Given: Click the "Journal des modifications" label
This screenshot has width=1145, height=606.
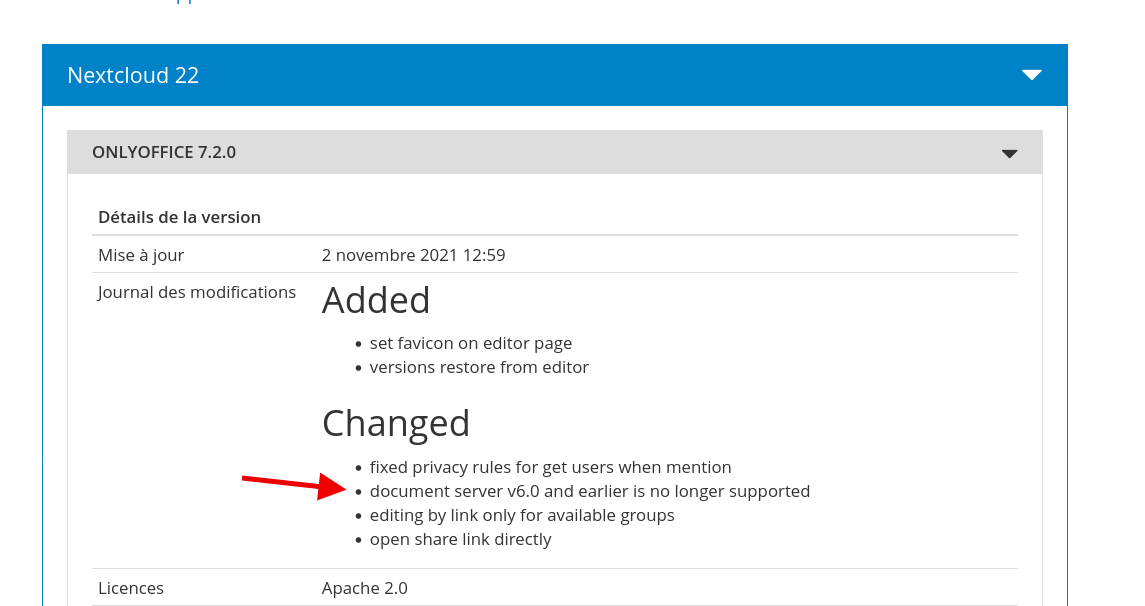Looking at the screenshot, I should pos(197,292).
